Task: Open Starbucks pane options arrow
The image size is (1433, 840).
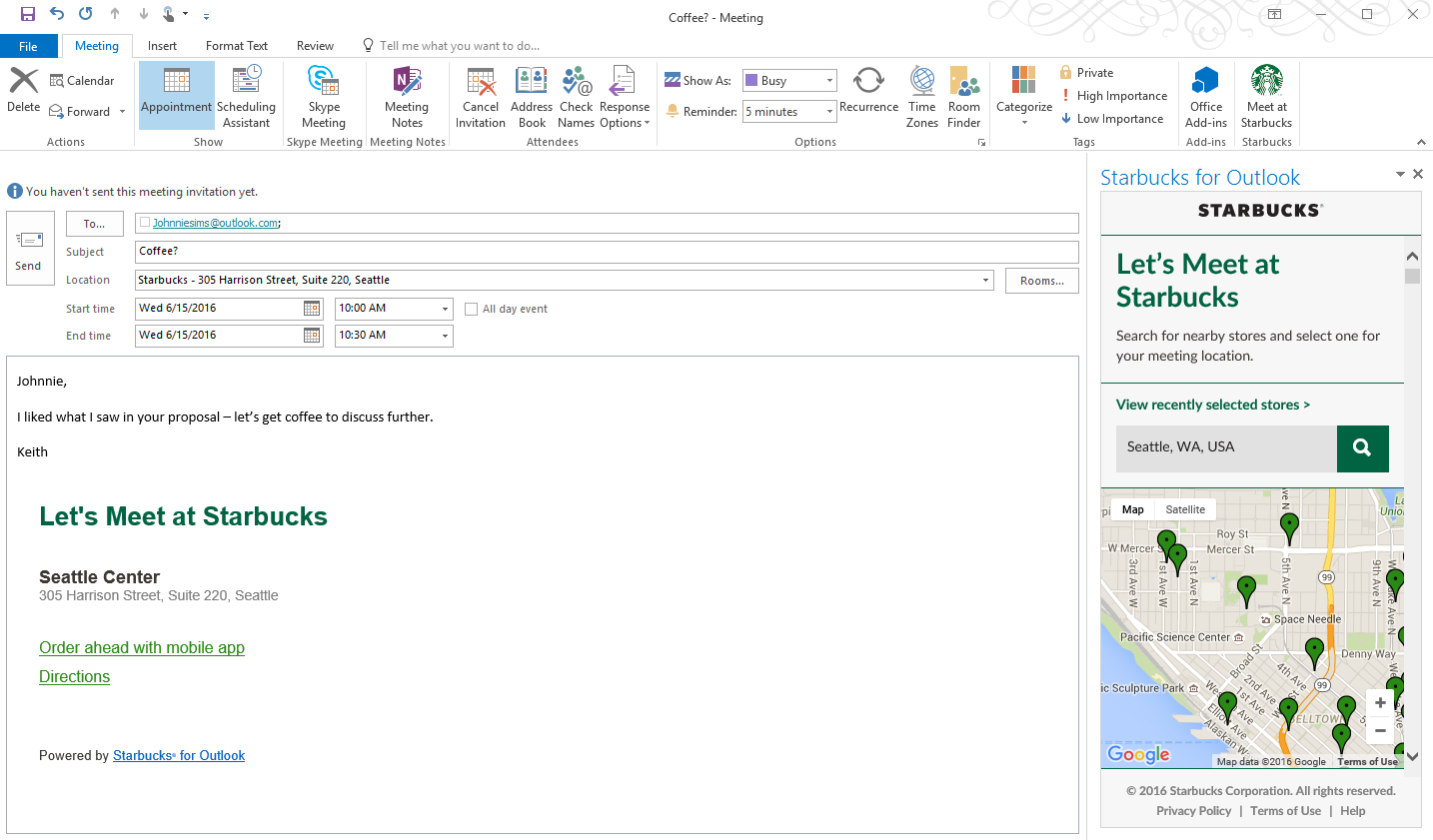Action: click(1400, 175)
